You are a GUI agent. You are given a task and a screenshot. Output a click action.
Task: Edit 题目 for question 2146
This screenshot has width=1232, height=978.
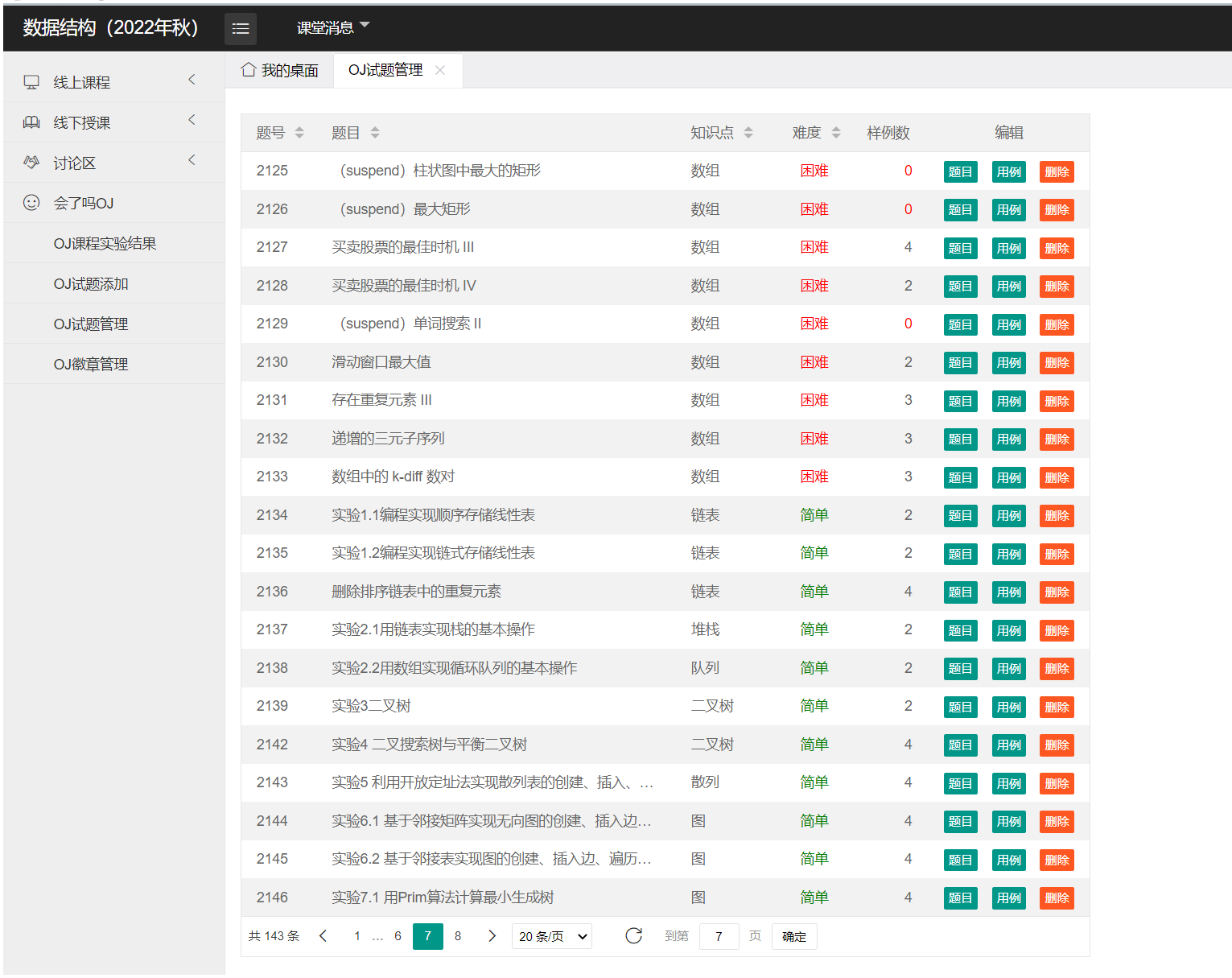960,898
